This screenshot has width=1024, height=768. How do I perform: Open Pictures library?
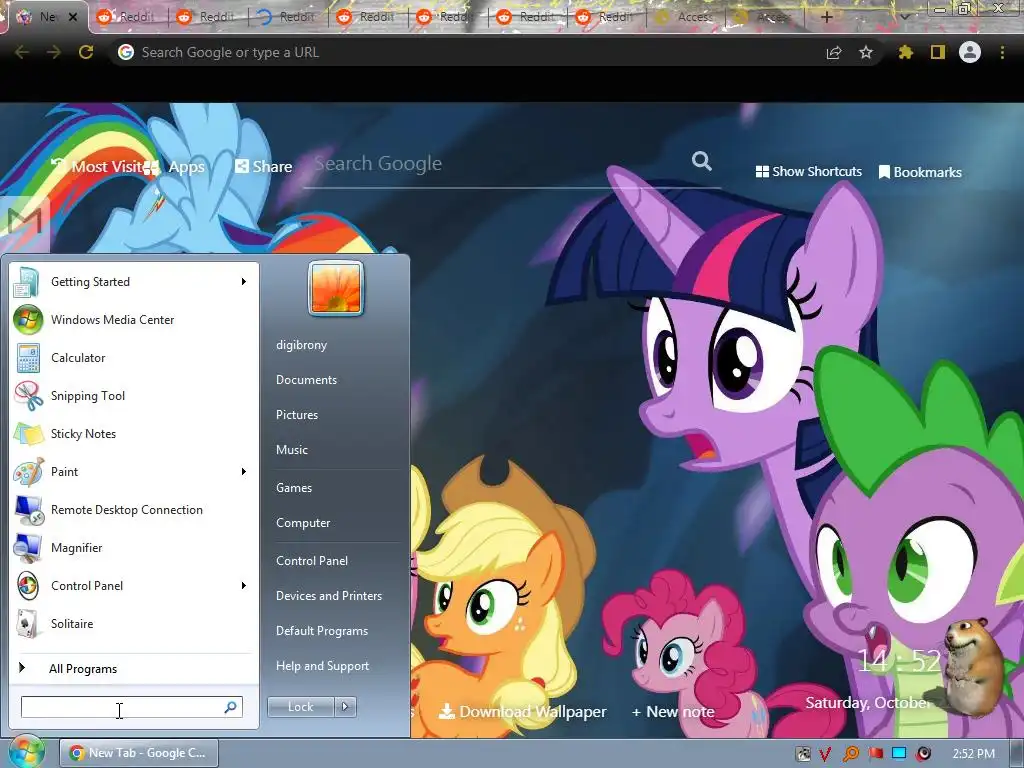(297, 415)
